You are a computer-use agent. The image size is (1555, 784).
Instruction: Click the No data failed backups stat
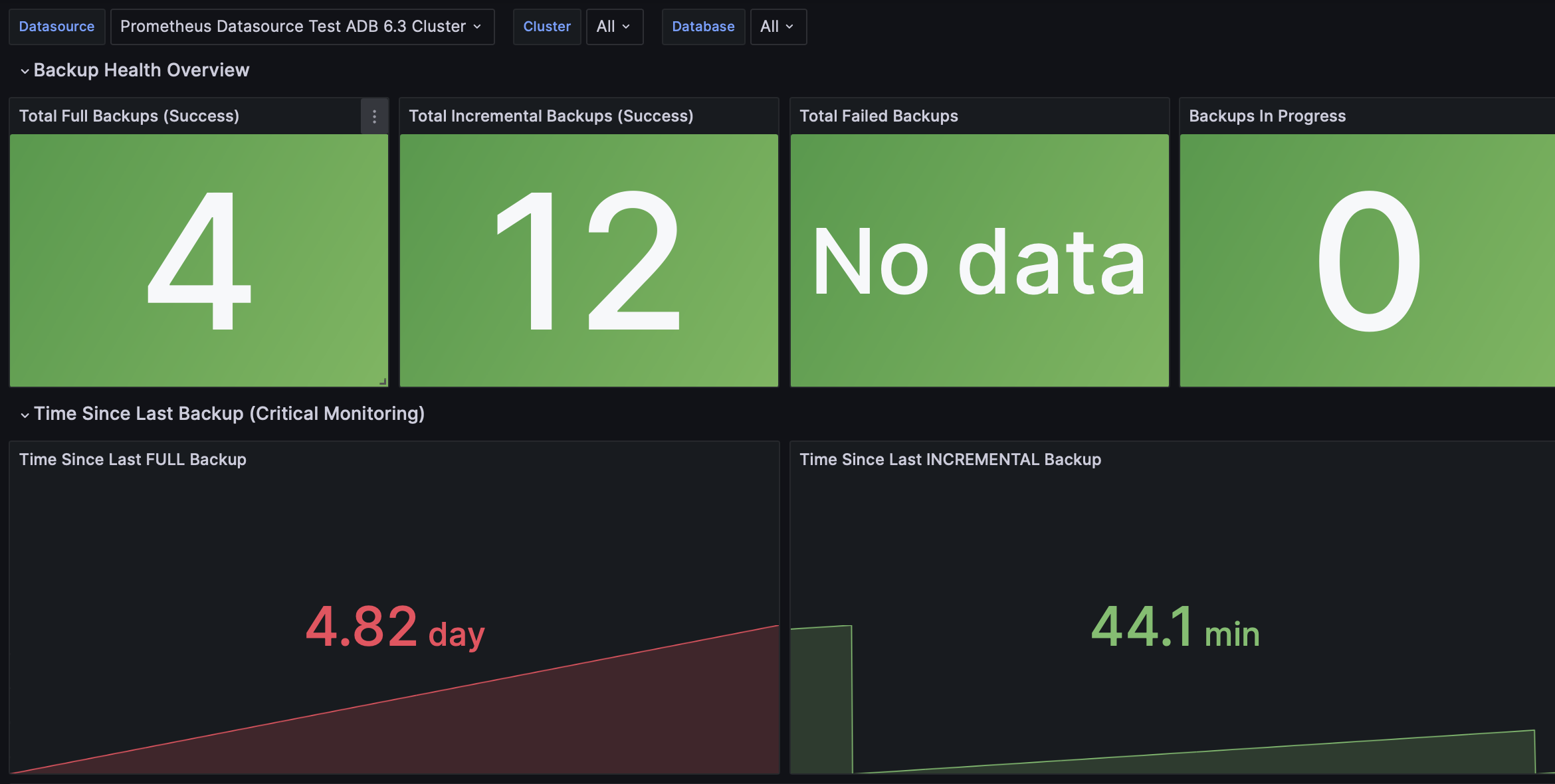(x=980, y=260)
